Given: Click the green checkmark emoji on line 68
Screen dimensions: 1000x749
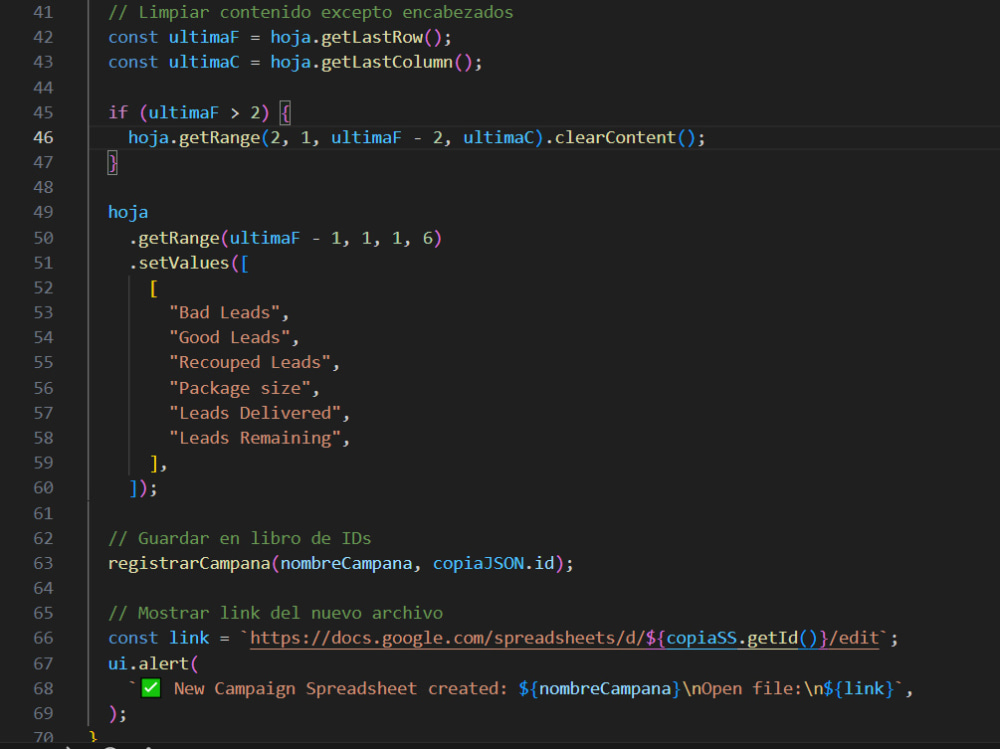Looking at the screenshot, I should pos(151,688).
